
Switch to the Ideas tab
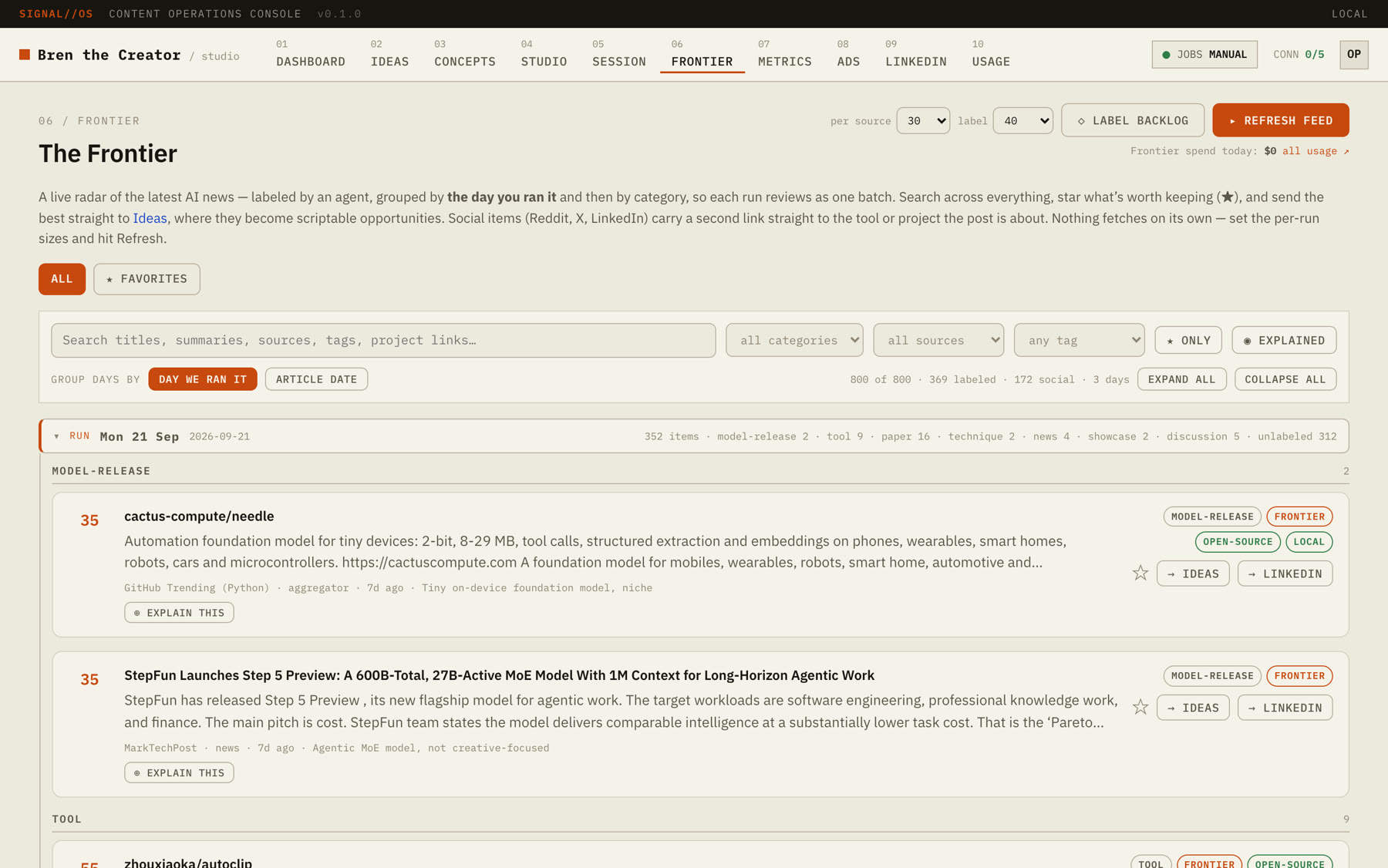(x=389, y=55)
